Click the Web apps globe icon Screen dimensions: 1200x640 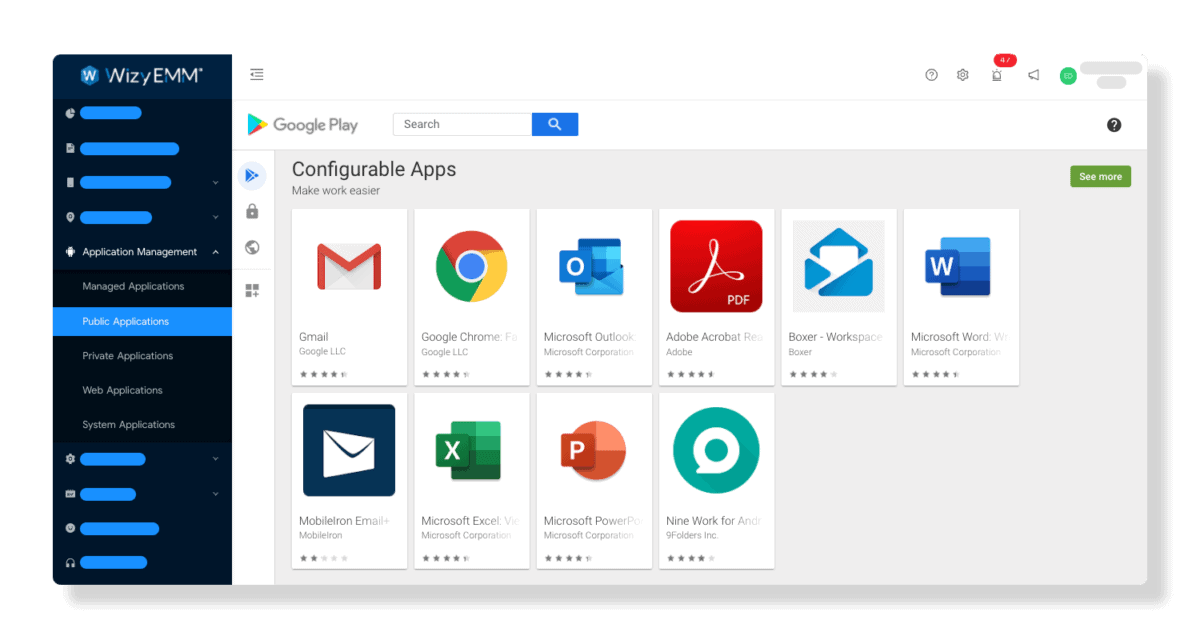pos(253,247)
